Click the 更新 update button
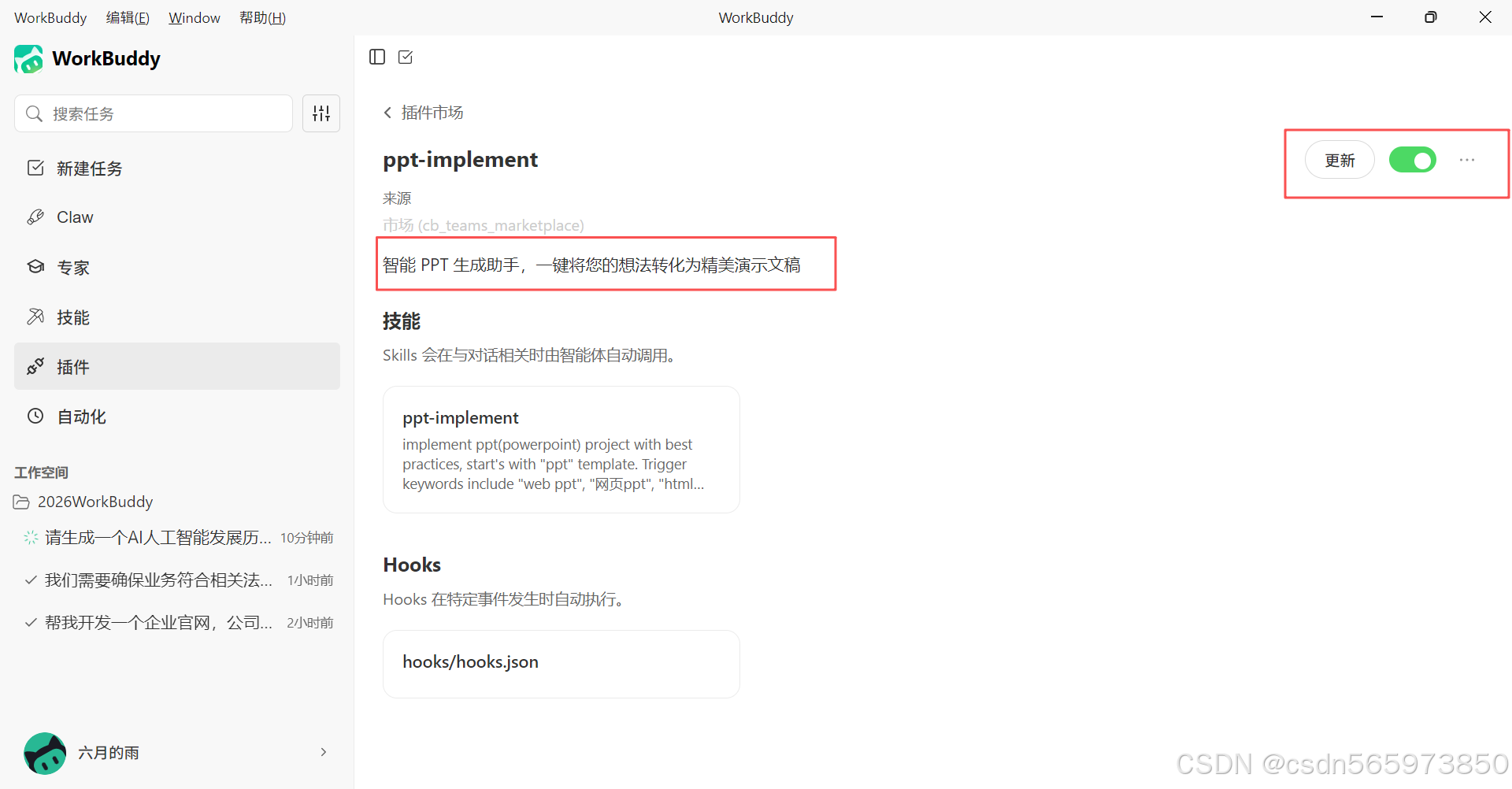1512x789 pixels. pos(1340,160)
